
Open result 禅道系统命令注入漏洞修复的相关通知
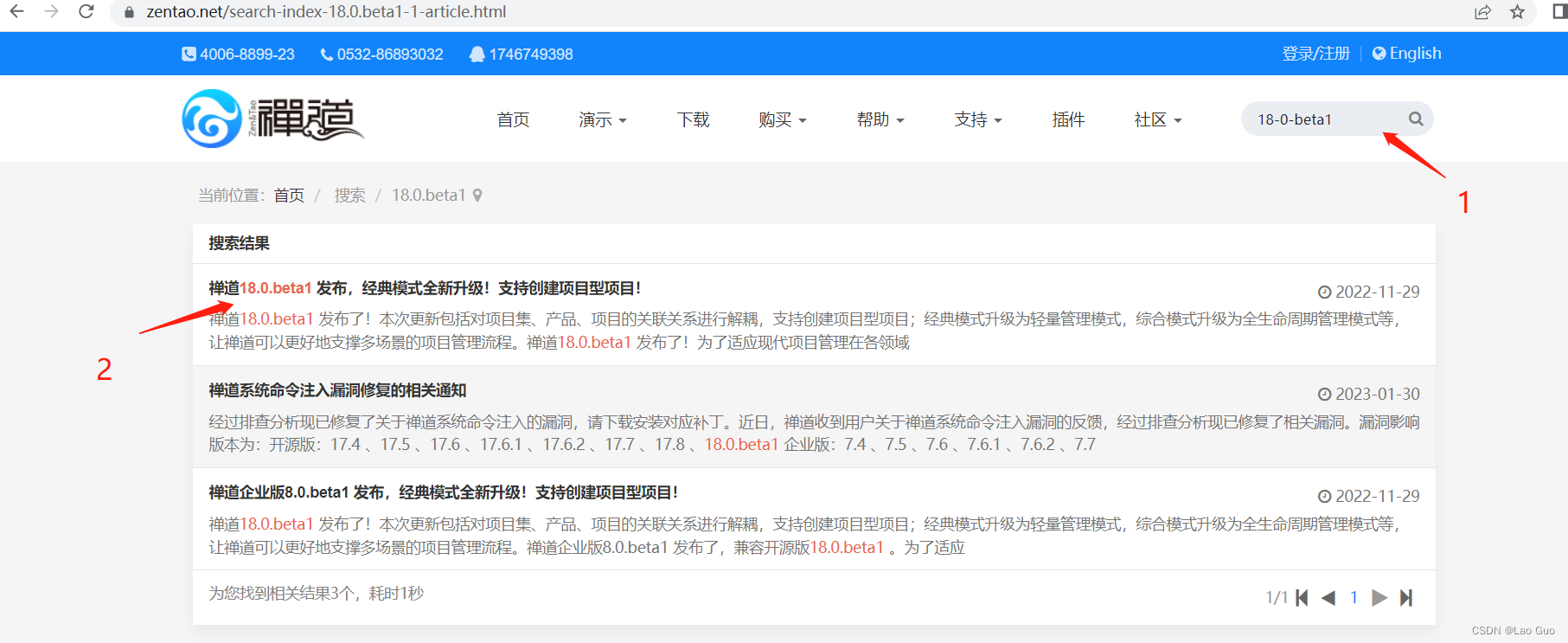click(x=337, y=390)
